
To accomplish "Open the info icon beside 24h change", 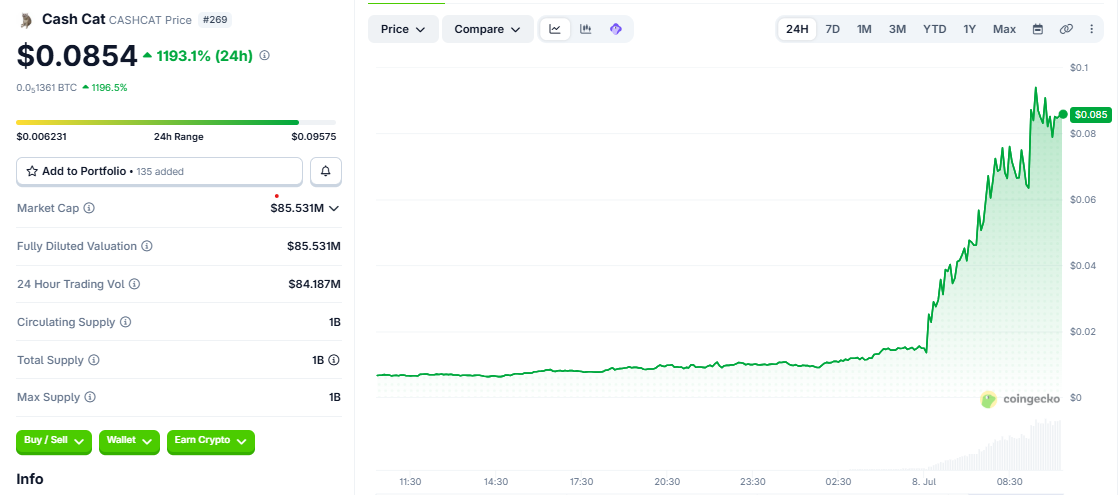I will pos(264,55).
